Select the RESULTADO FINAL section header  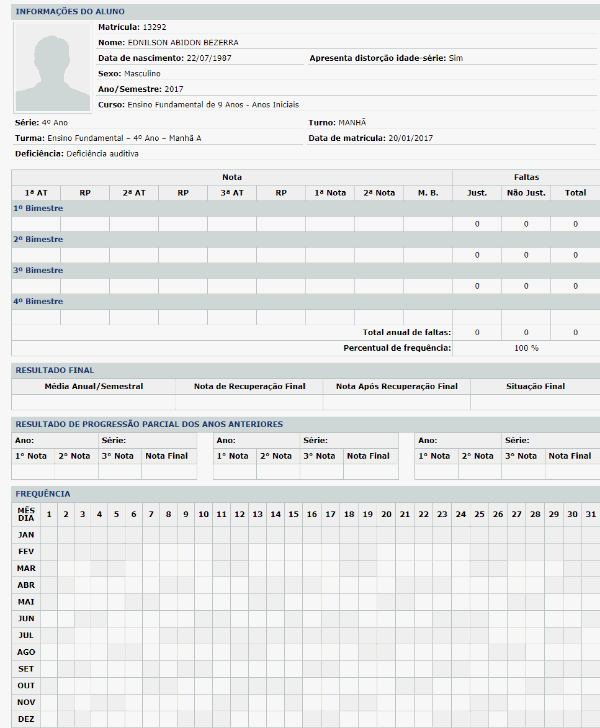(x=54, y=370)
